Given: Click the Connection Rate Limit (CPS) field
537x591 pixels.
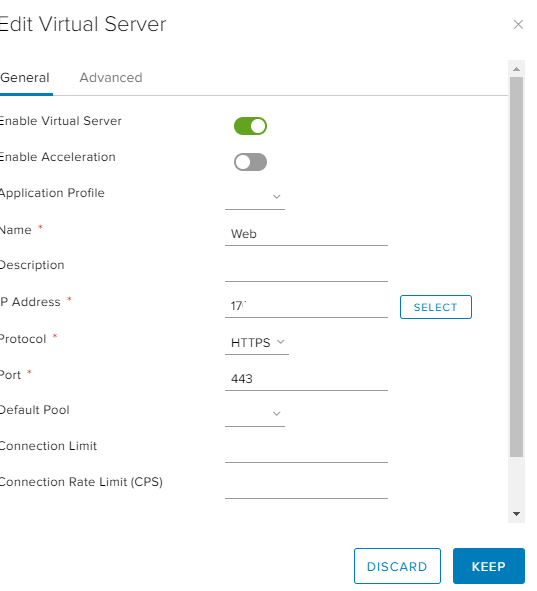Looking at the screenshot, I should coord(306,487).
